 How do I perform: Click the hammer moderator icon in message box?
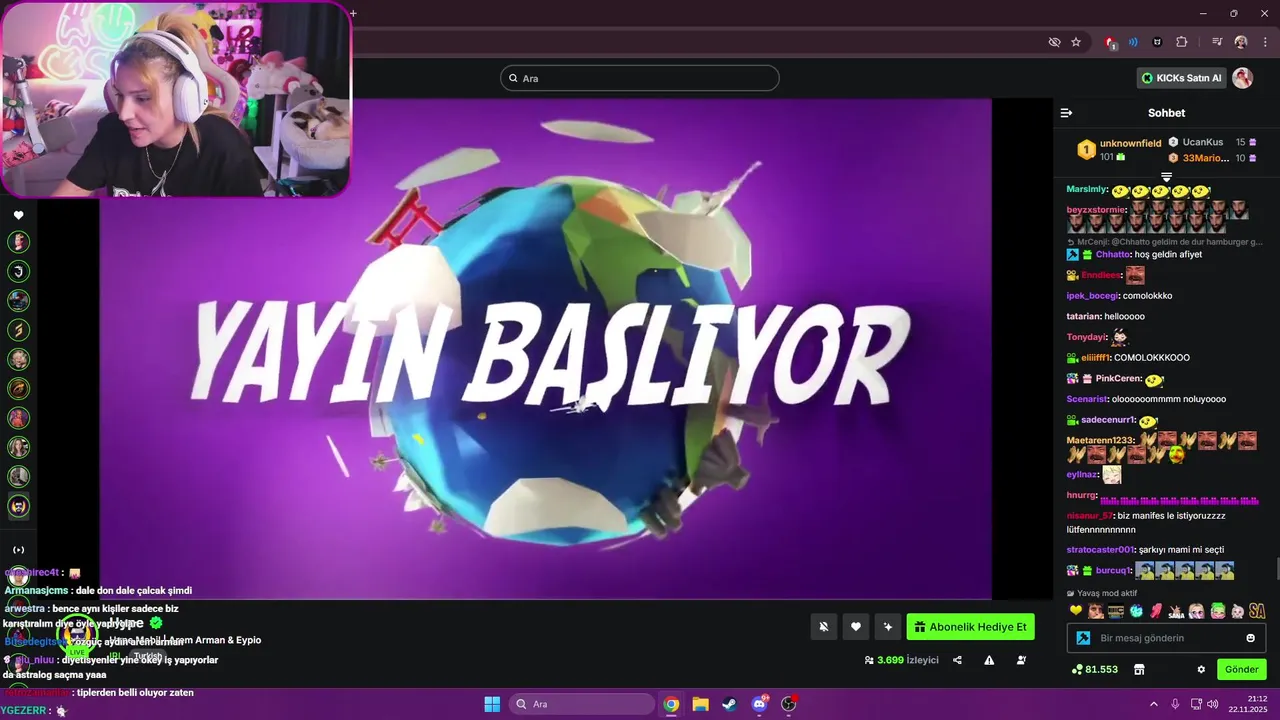(x=1082, y=638)
